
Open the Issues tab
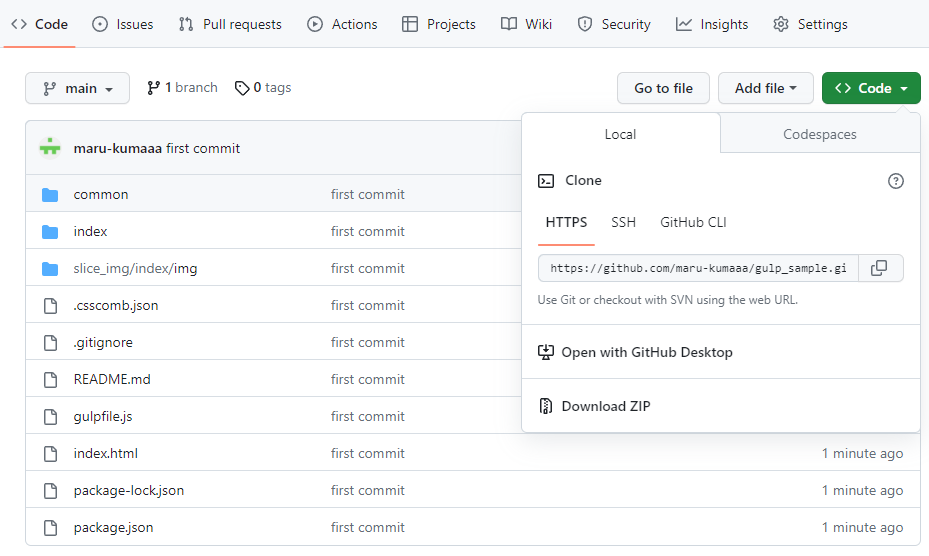[x=123, y=24]
